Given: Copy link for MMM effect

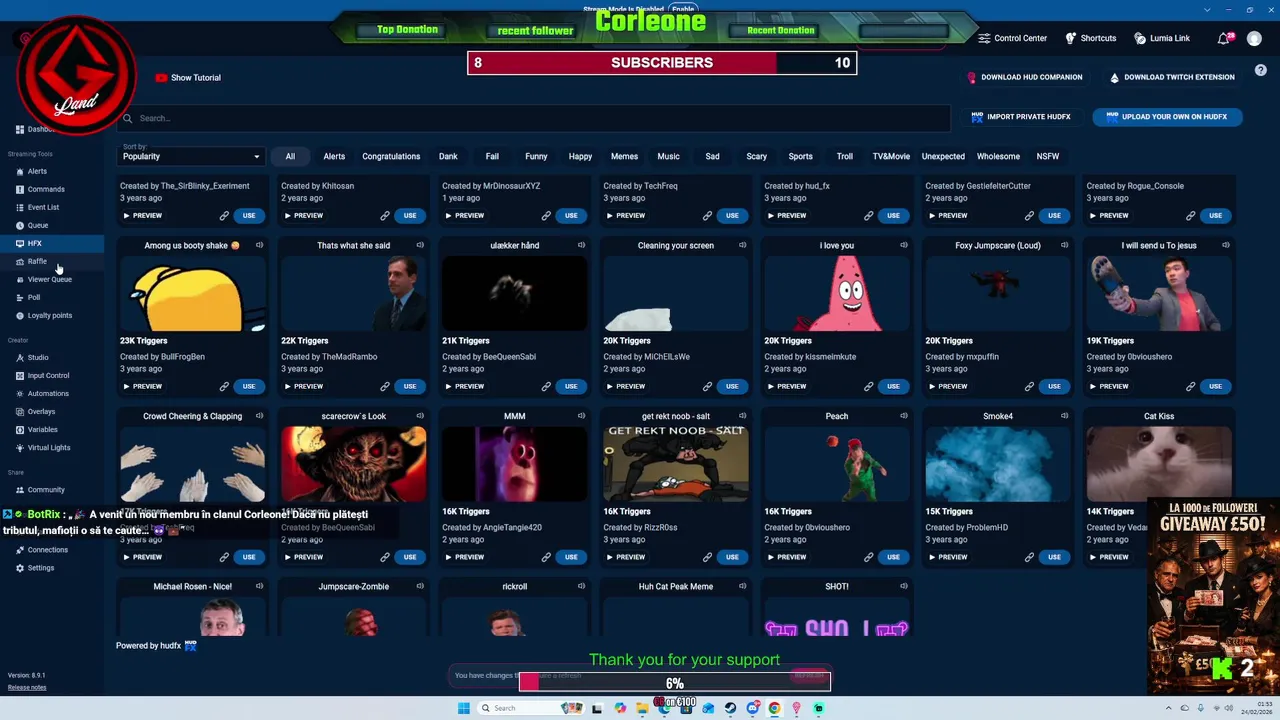Looking at the screenshot, I should point(546,557).
